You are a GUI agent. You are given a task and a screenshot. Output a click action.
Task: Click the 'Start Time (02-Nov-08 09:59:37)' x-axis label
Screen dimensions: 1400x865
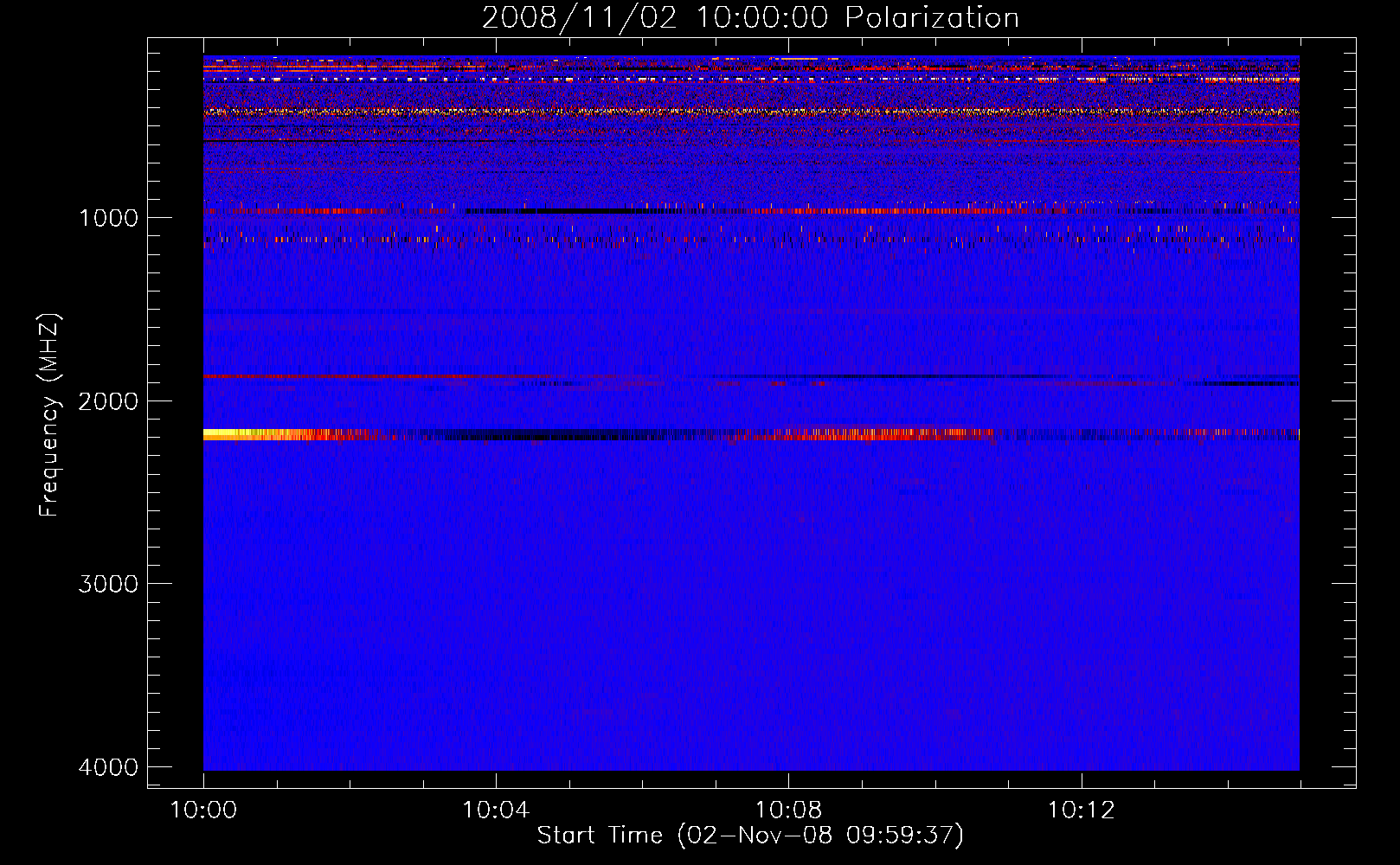click(750, 836)
